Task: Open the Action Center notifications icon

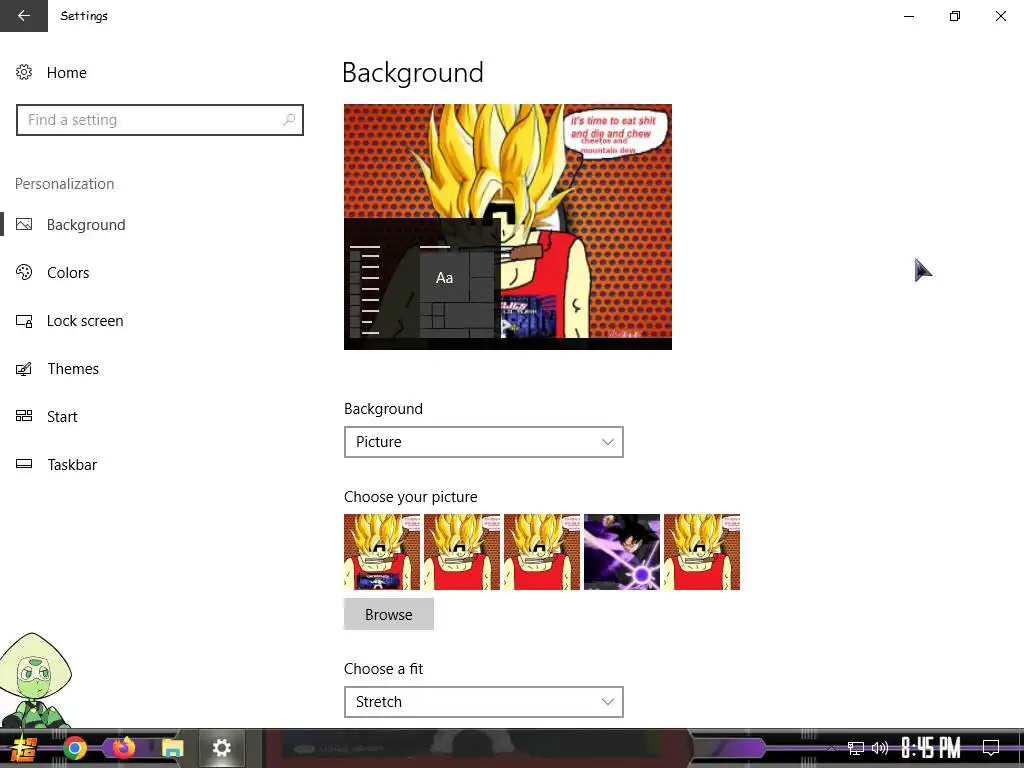Action: [x=991, y=748]
